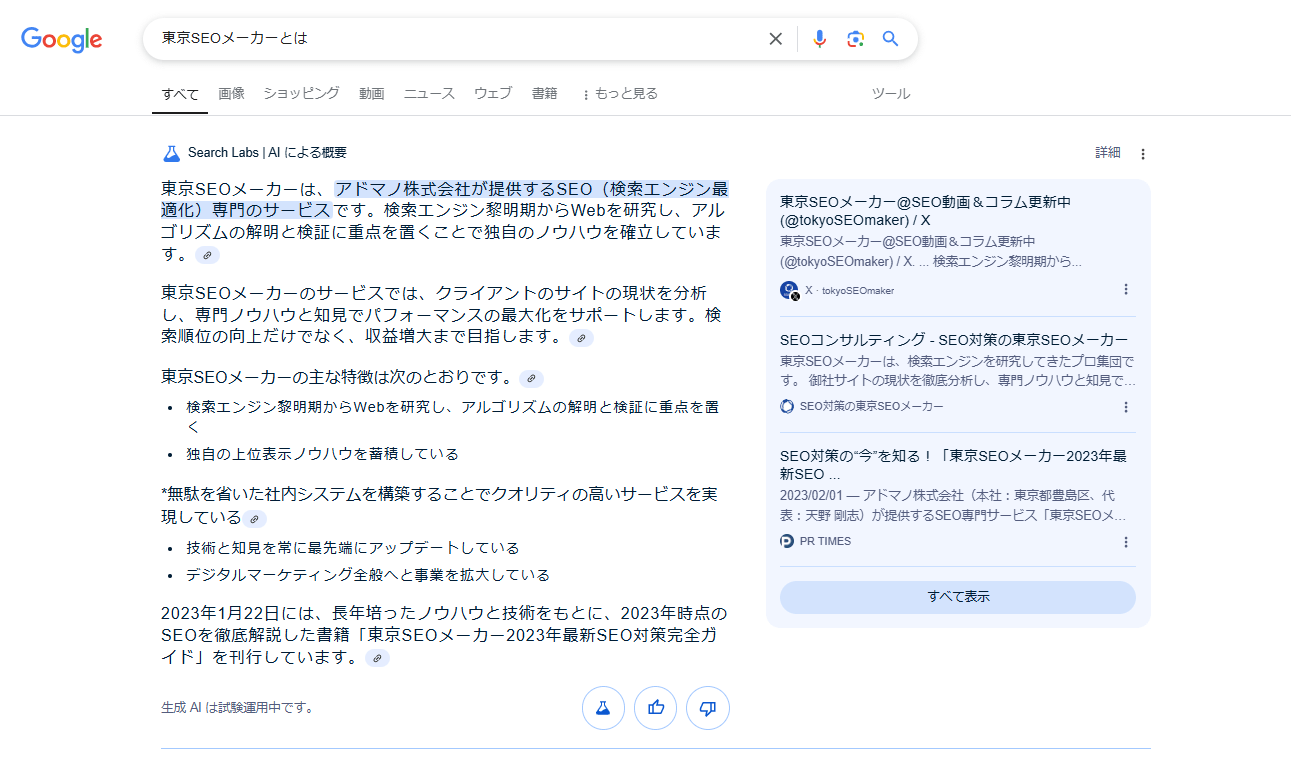Click the bullet デジタルマーケティング全般へと事業を拡大している
Viewport: 1291px width, 768px height.
pos(368,575)
